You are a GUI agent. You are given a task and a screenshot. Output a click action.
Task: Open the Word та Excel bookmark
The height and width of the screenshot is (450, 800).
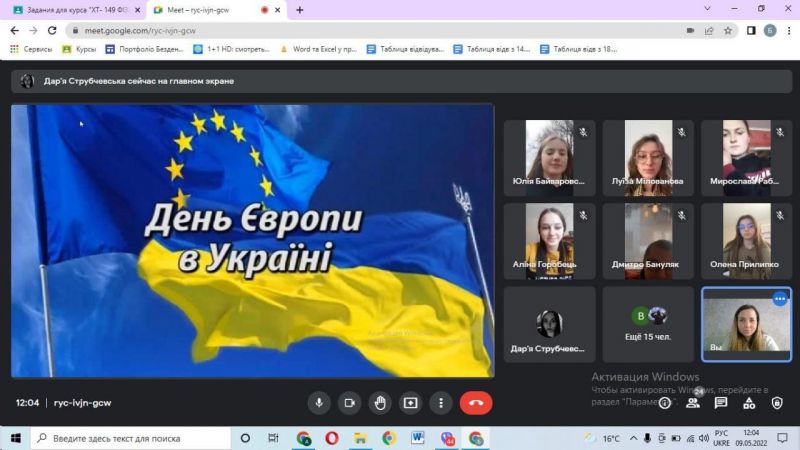(x=318, y=49)
